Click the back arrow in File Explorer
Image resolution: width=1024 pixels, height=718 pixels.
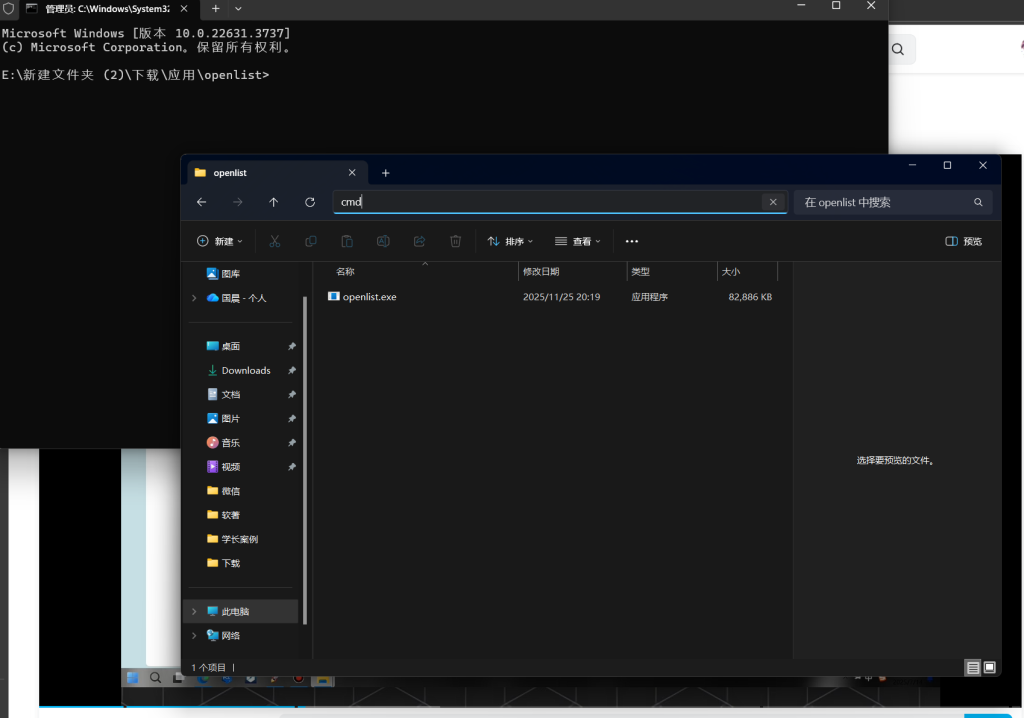202,202
